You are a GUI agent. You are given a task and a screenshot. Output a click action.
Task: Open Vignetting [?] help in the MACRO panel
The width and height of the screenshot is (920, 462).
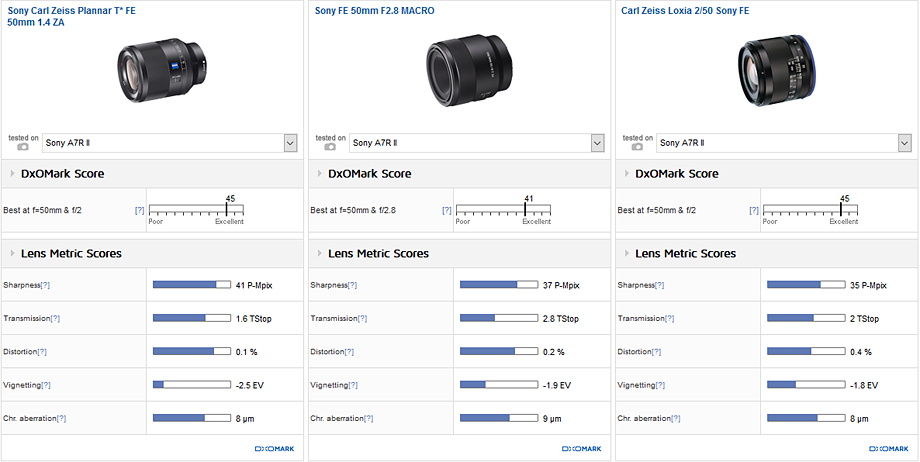[x=353, y=385]
